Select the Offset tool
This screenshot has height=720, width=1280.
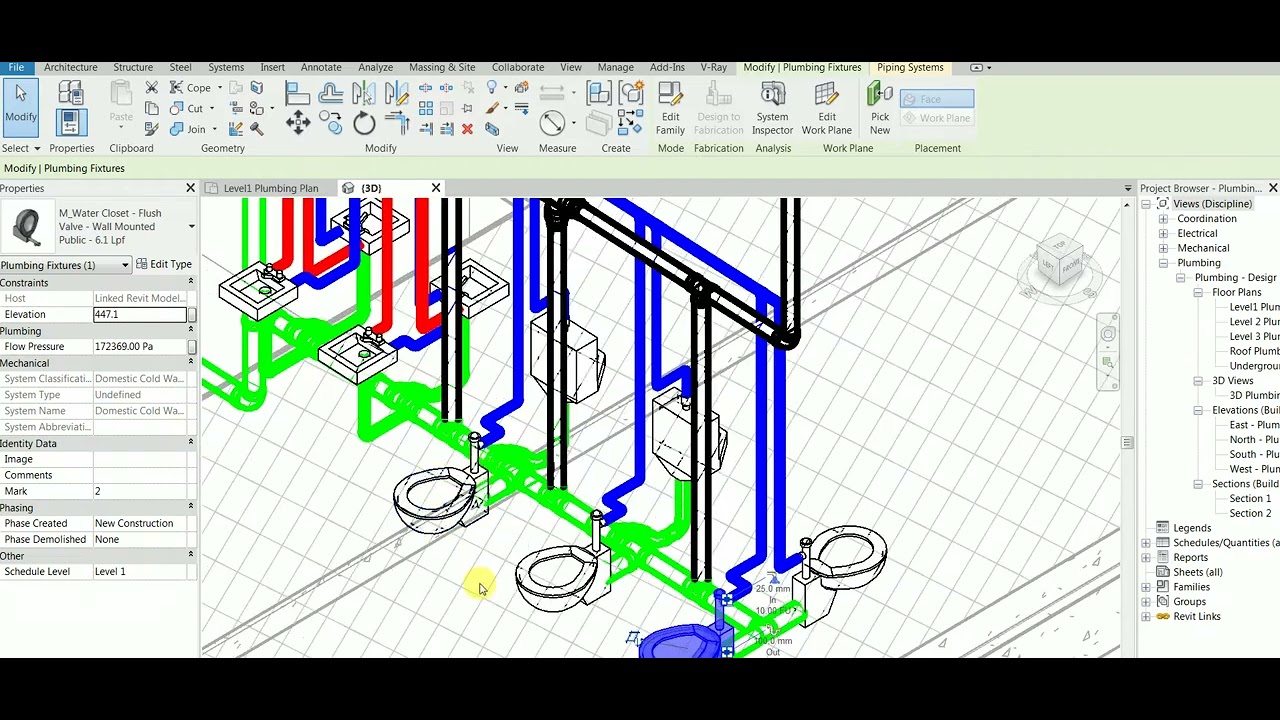coord(331,94)
